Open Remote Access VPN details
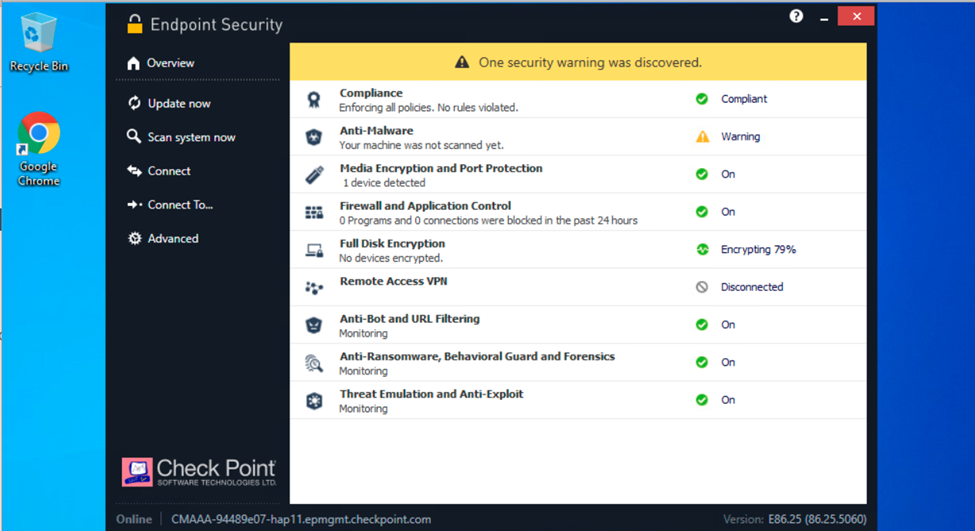The image size is (975, 531). pyautogui.click(x=394, y=281)
